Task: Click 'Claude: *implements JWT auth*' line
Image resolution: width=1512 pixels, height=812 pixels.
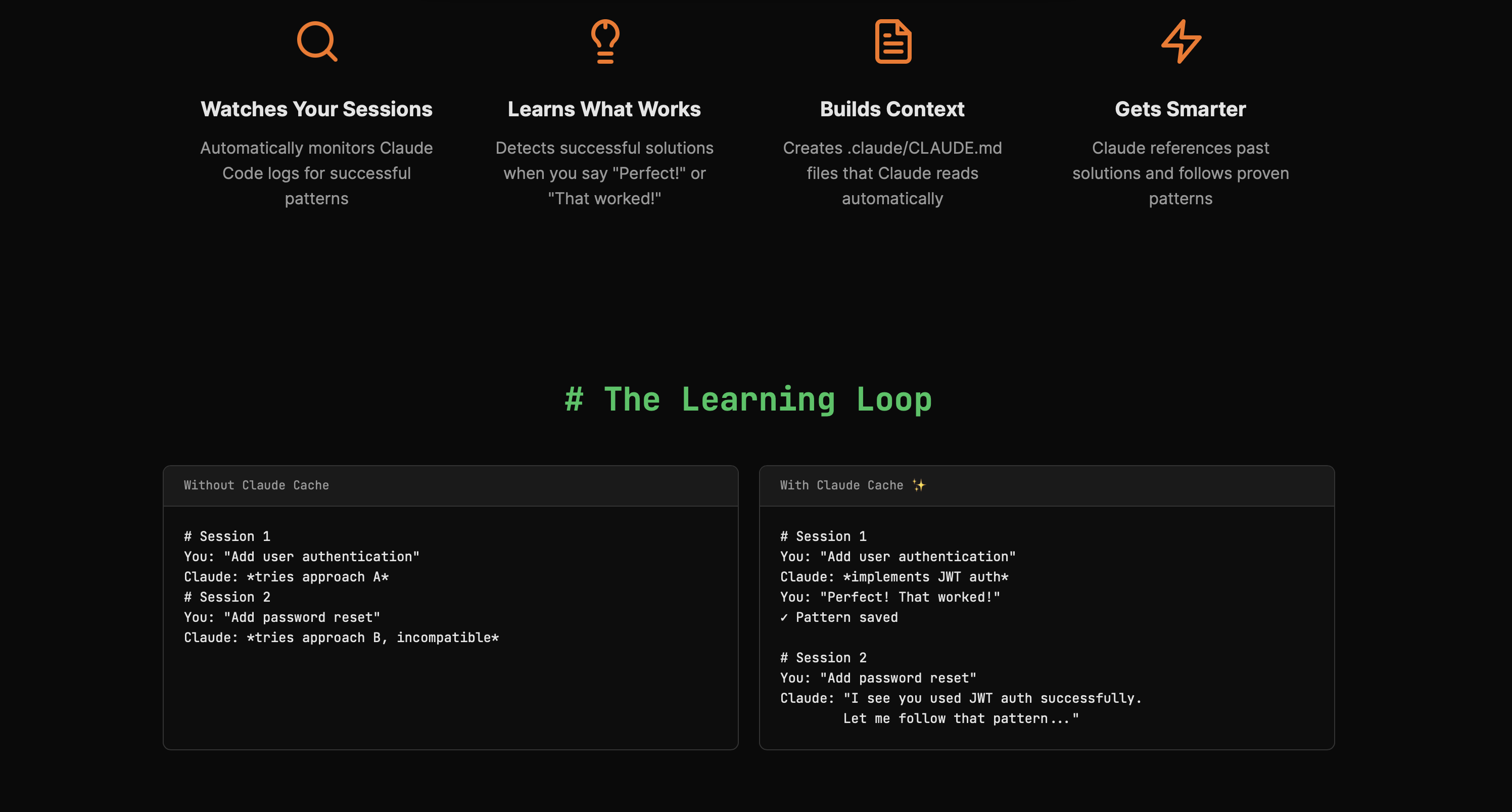Action: (894, 576)
